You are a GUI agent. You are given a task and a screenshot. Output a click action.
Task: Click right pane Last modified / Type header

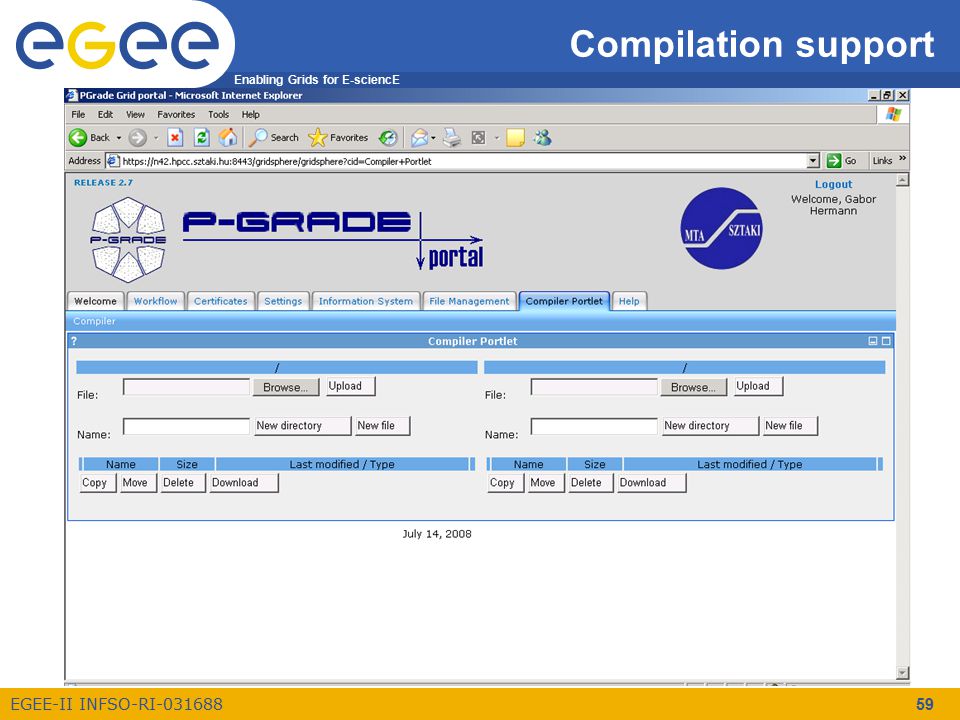tap(749, 464)
